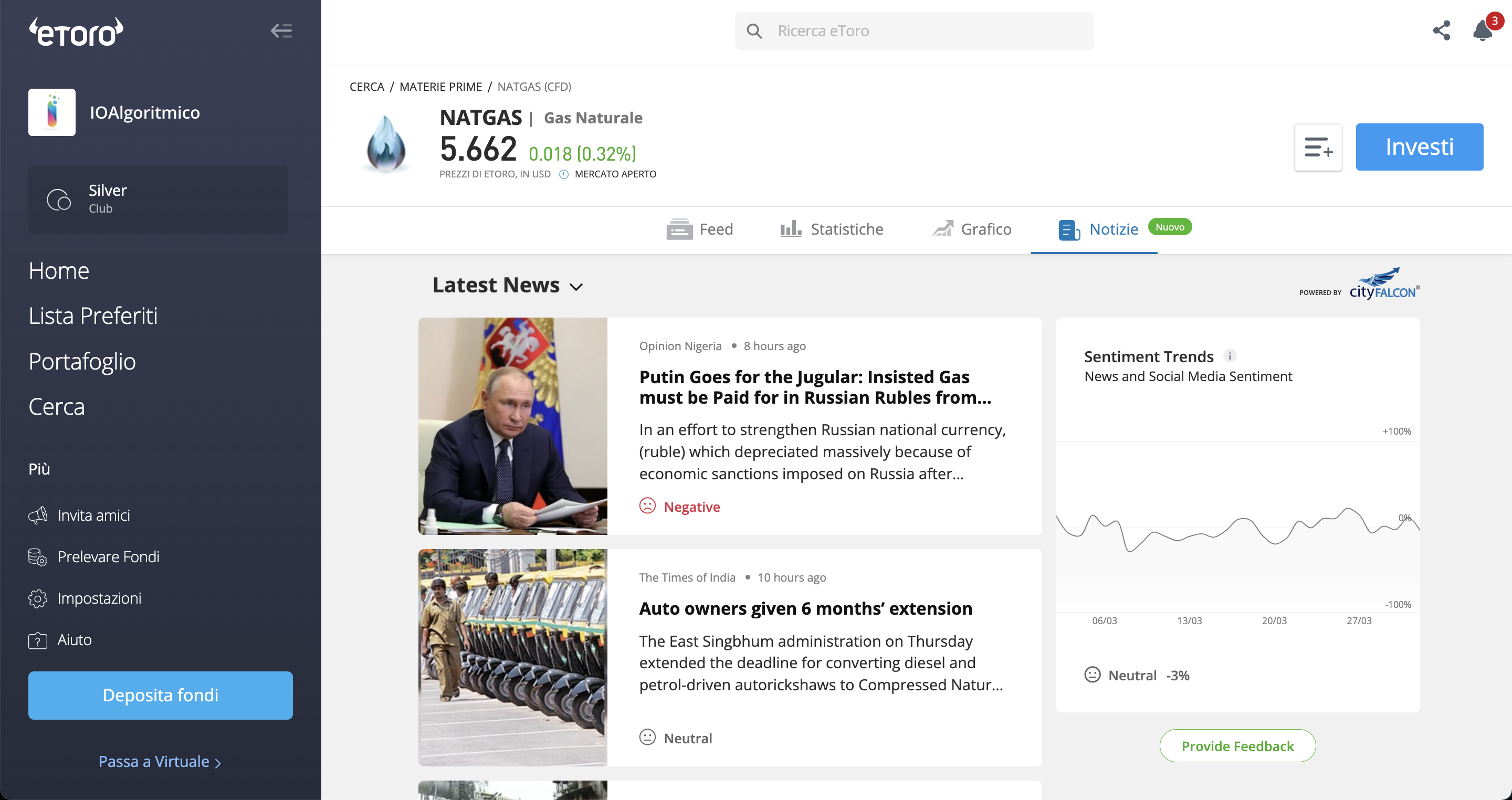Open IOAlgoritmico profile avatar
Viewport: 1512px width, 800px height.
[51, 112]
